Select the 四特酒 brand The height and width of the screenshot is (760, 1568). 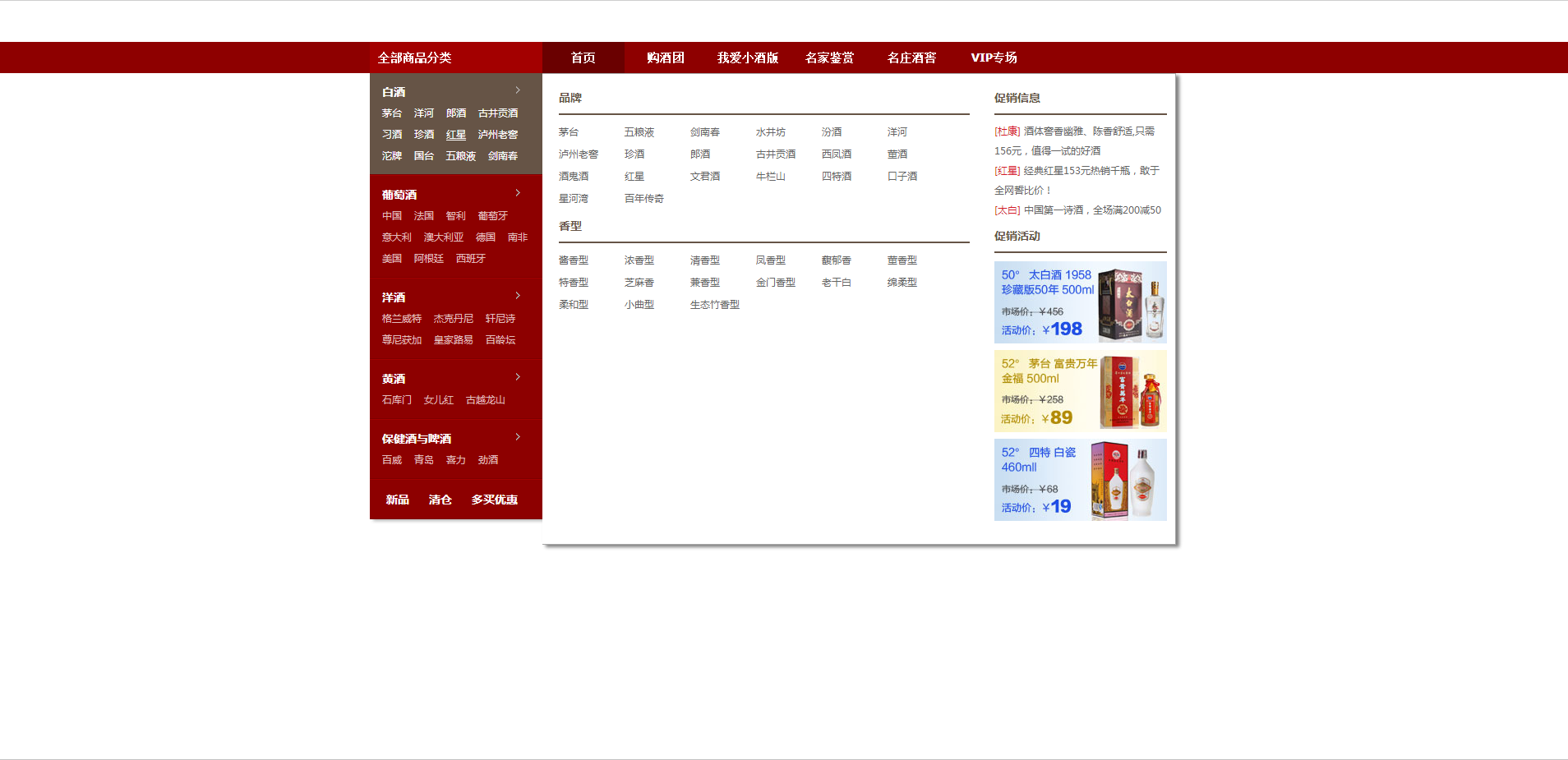pyautogui.click(x=837, y=177)
